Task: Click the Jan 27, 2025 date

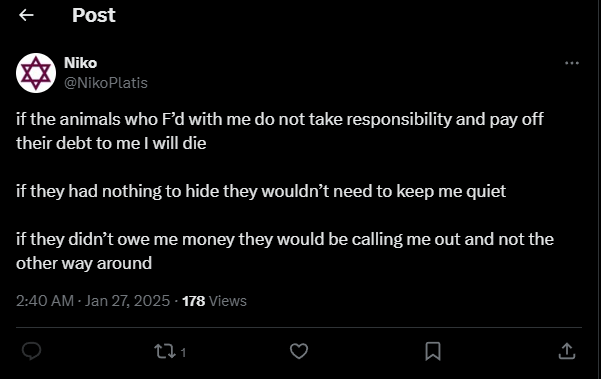Action: pos(127,301)
